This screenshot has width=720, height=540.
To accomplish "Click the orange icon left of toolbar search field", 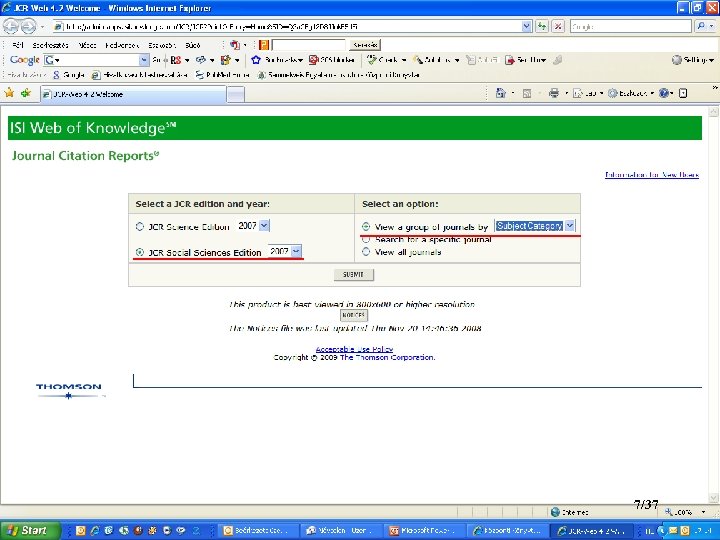I will coord(264,45).
